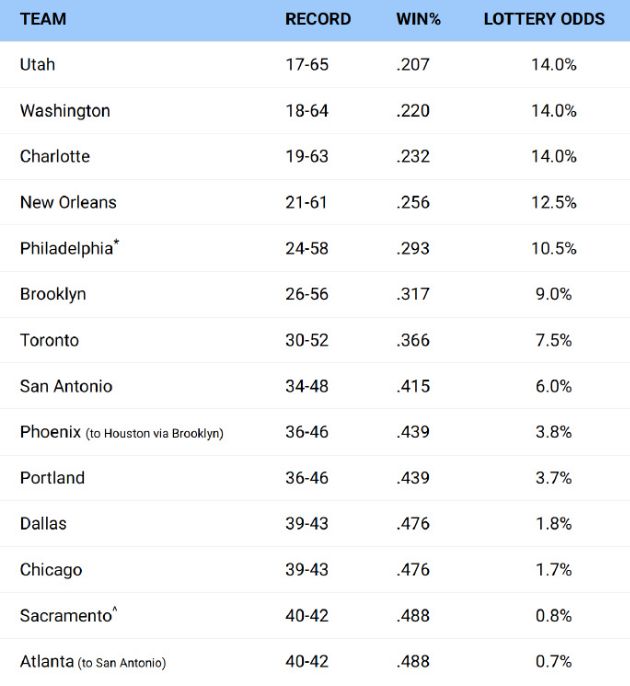Viewport: 630px width, 686px height.
Task: Select the Chicago team name
Action: (x=51, y=570)
